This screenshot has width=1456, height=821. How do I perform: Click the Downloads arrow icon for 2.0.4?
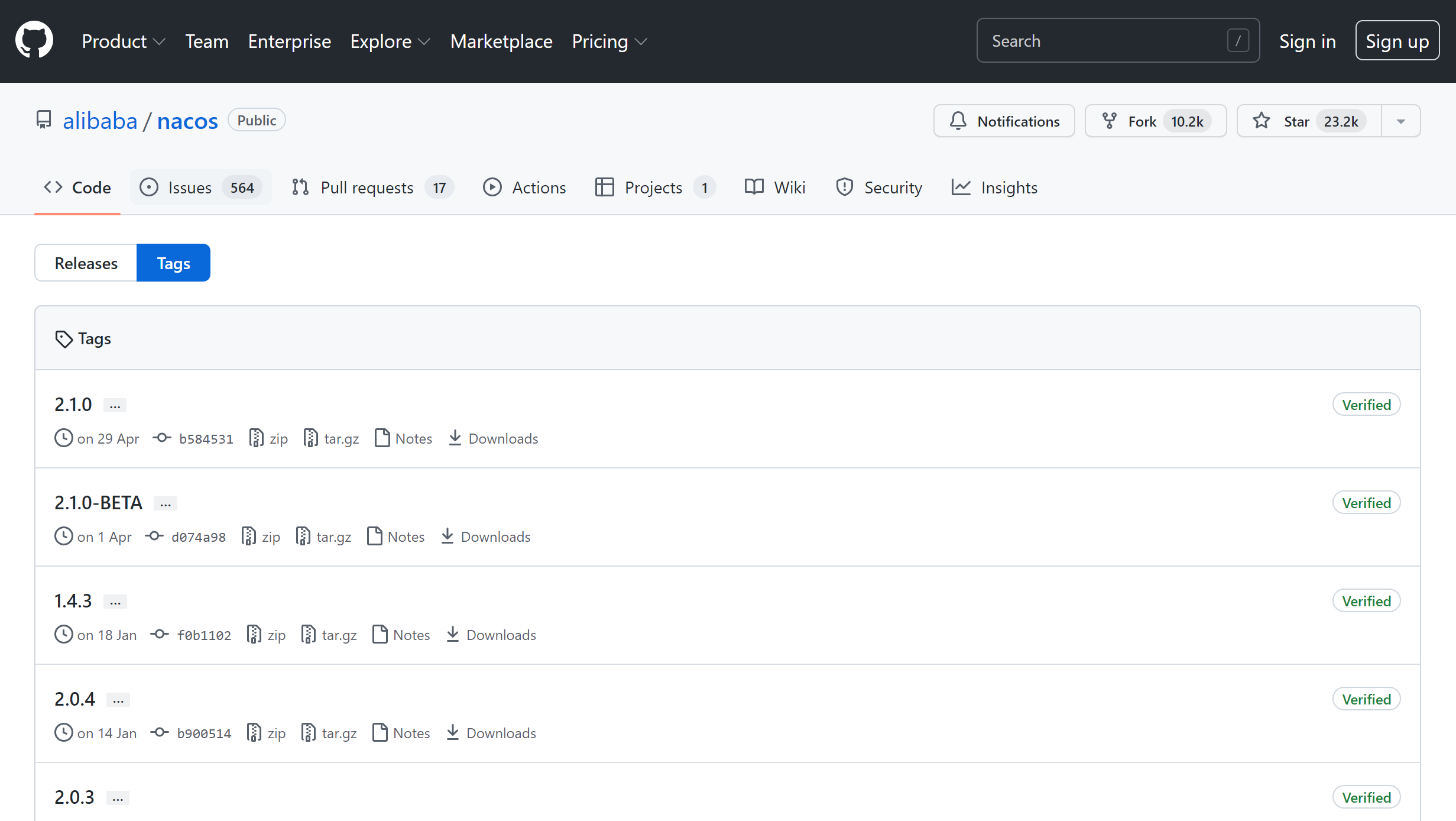[453, 733]
